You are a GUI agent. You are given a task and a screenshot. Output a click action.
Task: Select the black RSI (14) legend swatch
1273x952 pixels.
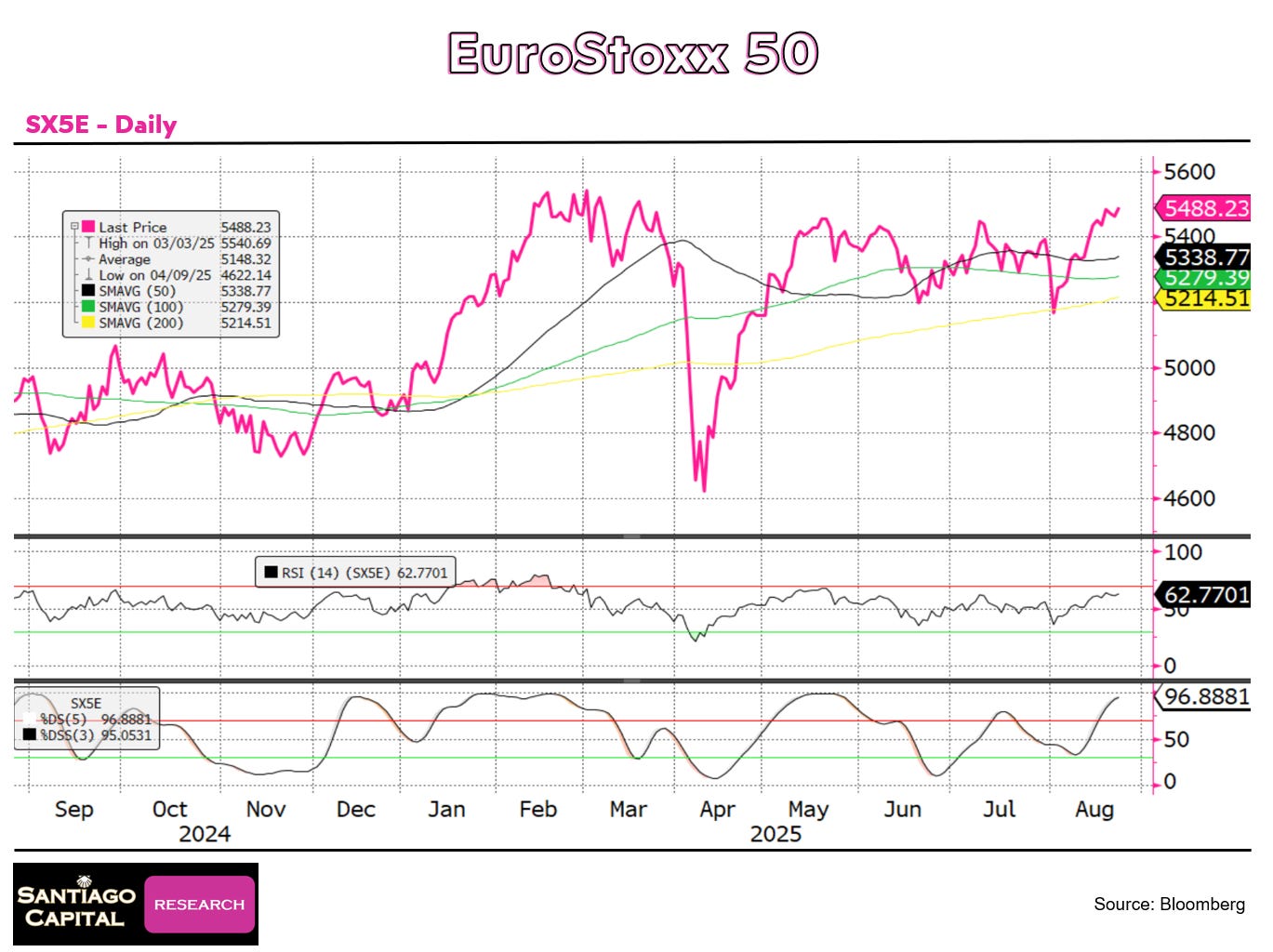point(272,573)
